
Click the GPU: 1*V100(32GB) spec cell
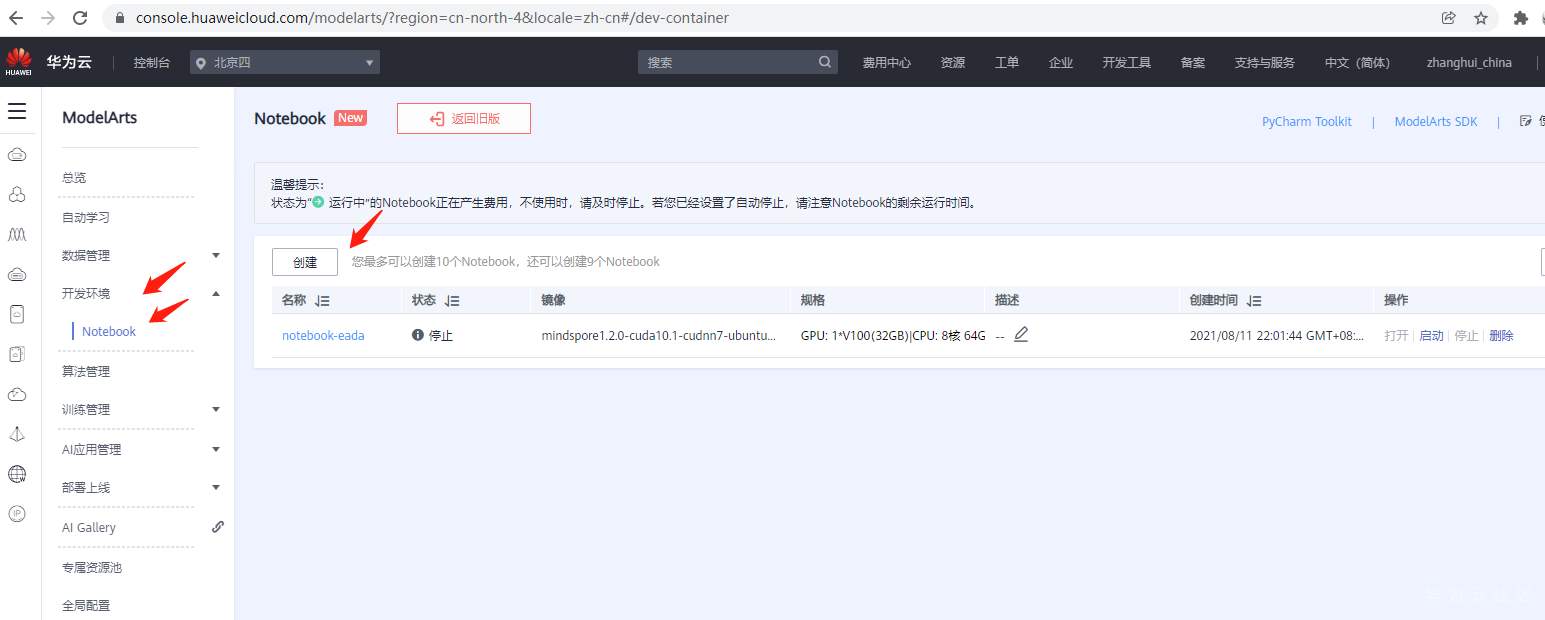pos(893,335)
